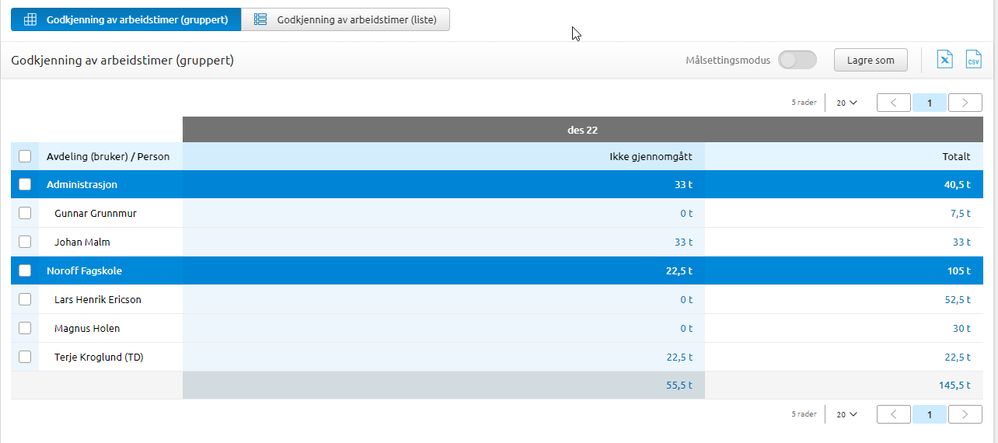The height and width of the screenshot is (443, 998).
Task: Select checkbox for Johan Malm
Action: (25, 242)
